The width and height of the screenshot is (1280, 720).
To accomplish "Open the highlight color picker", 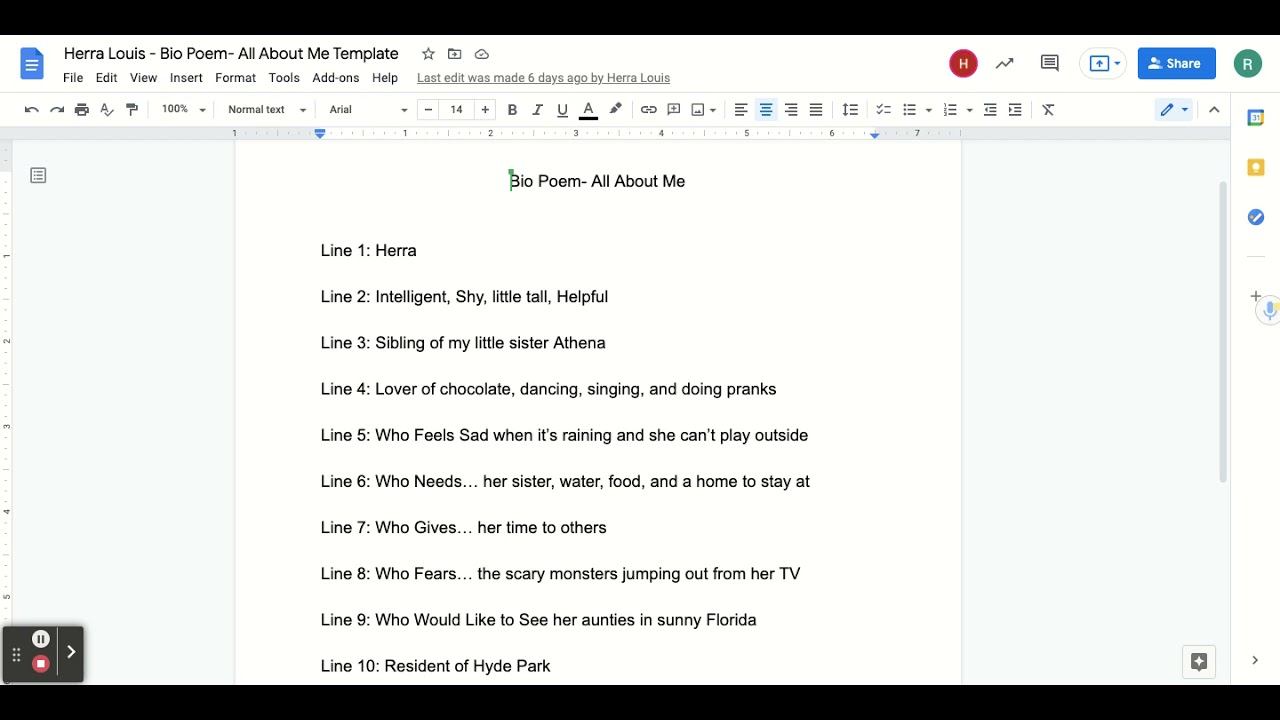I will (615, 110).
